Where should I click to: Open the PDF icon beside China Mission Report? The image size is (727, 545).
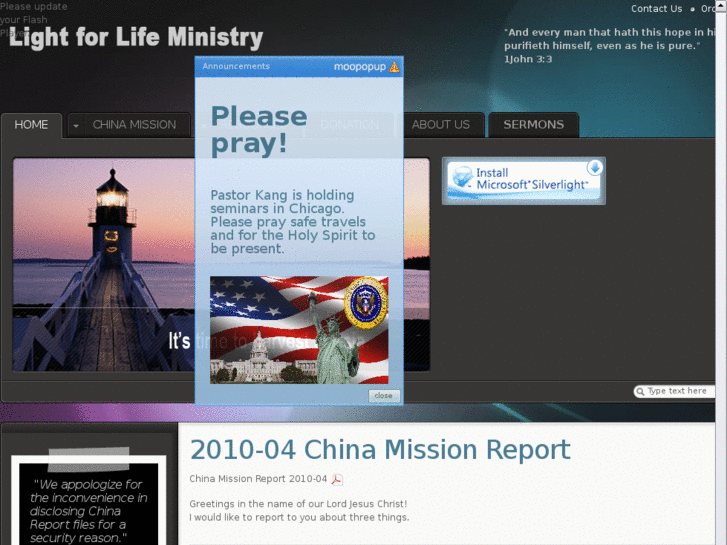337,479
